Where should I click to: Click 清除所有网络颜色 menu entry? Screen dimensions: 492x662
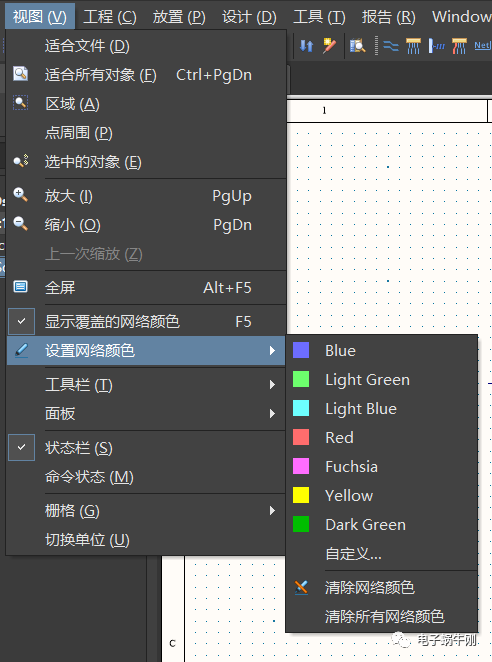click(384, 616)
